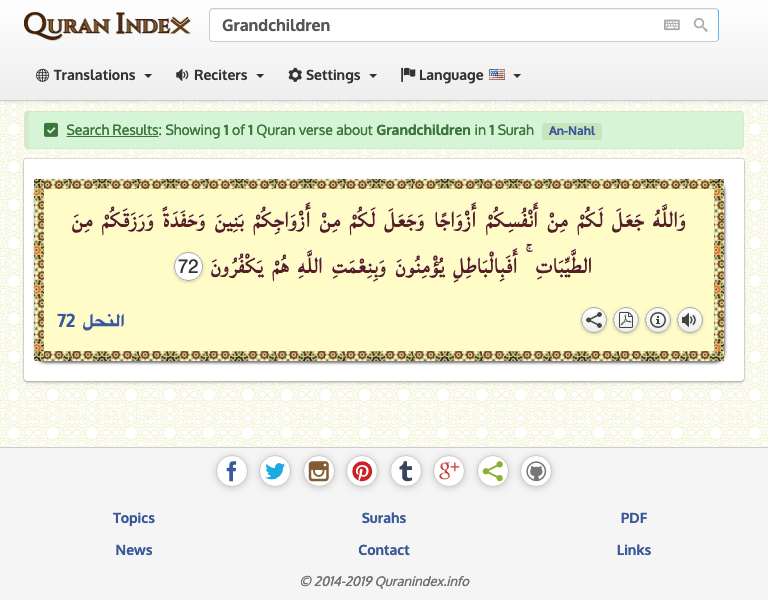Open the Facebook social icon
768x600 pixels.
tap(232, 471)
